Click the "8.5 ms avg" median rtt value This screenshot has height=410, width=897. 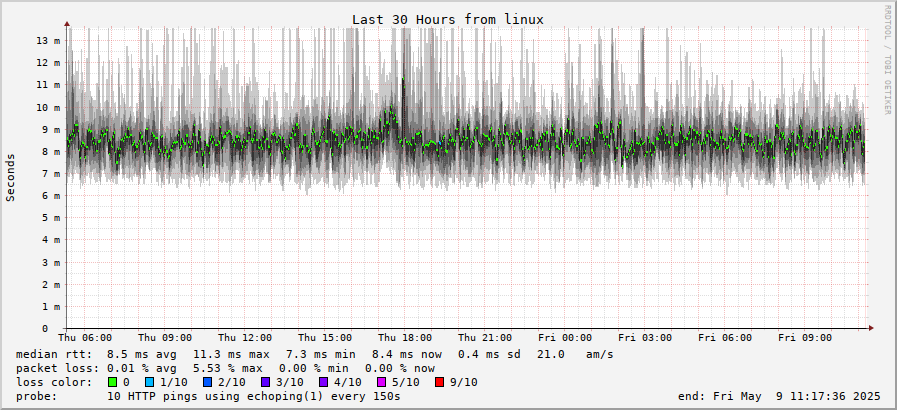click(x=142, y=355)
